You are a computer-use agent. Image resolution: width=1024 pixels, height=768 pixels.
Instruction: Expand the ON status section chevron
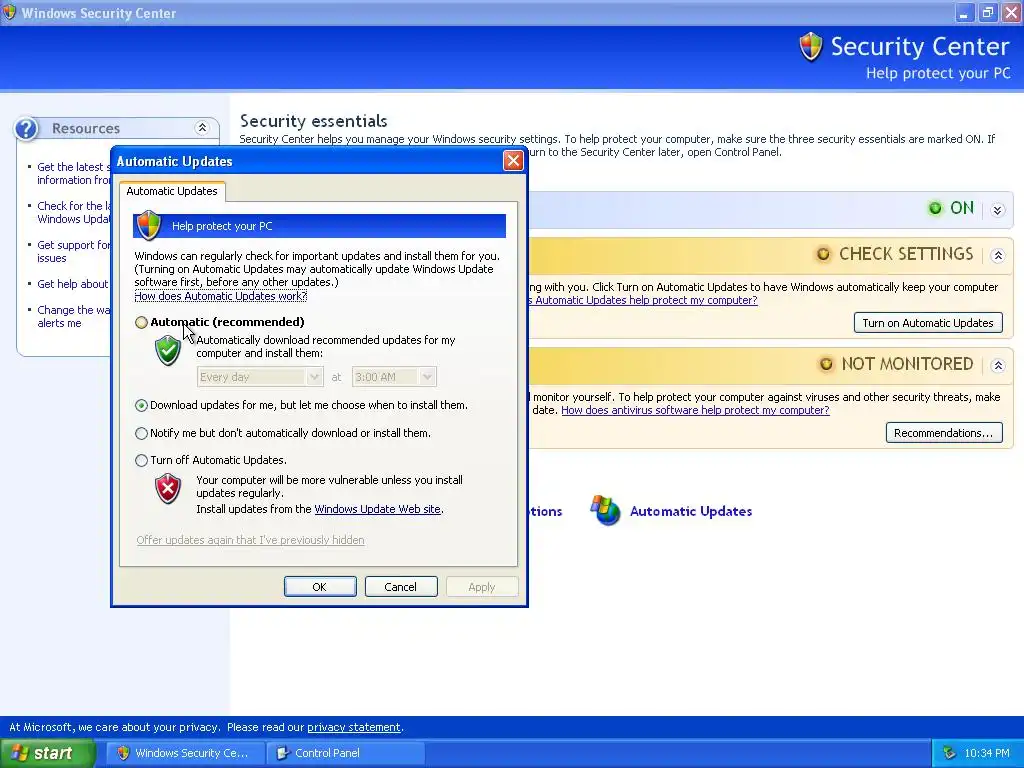click(x=997, y=210)
